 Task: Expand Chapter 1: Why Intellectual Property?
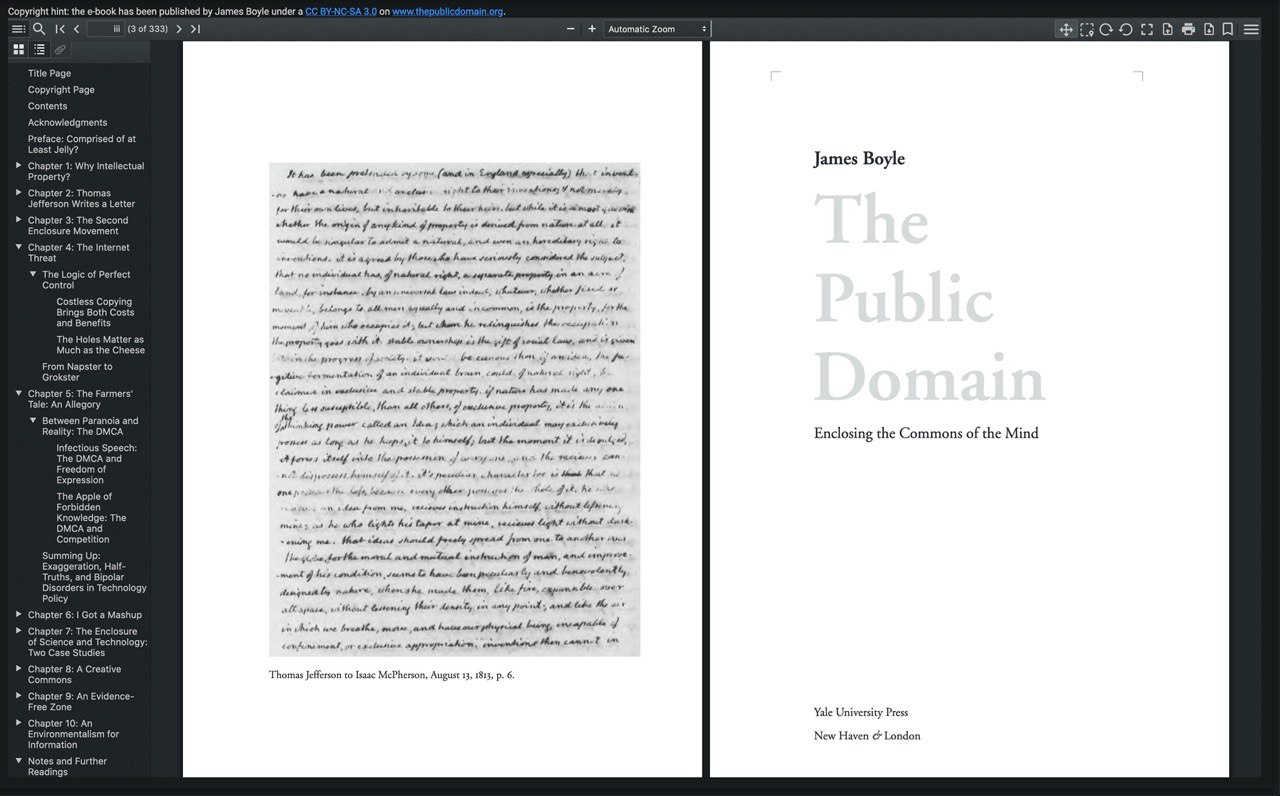click(19, 165)
